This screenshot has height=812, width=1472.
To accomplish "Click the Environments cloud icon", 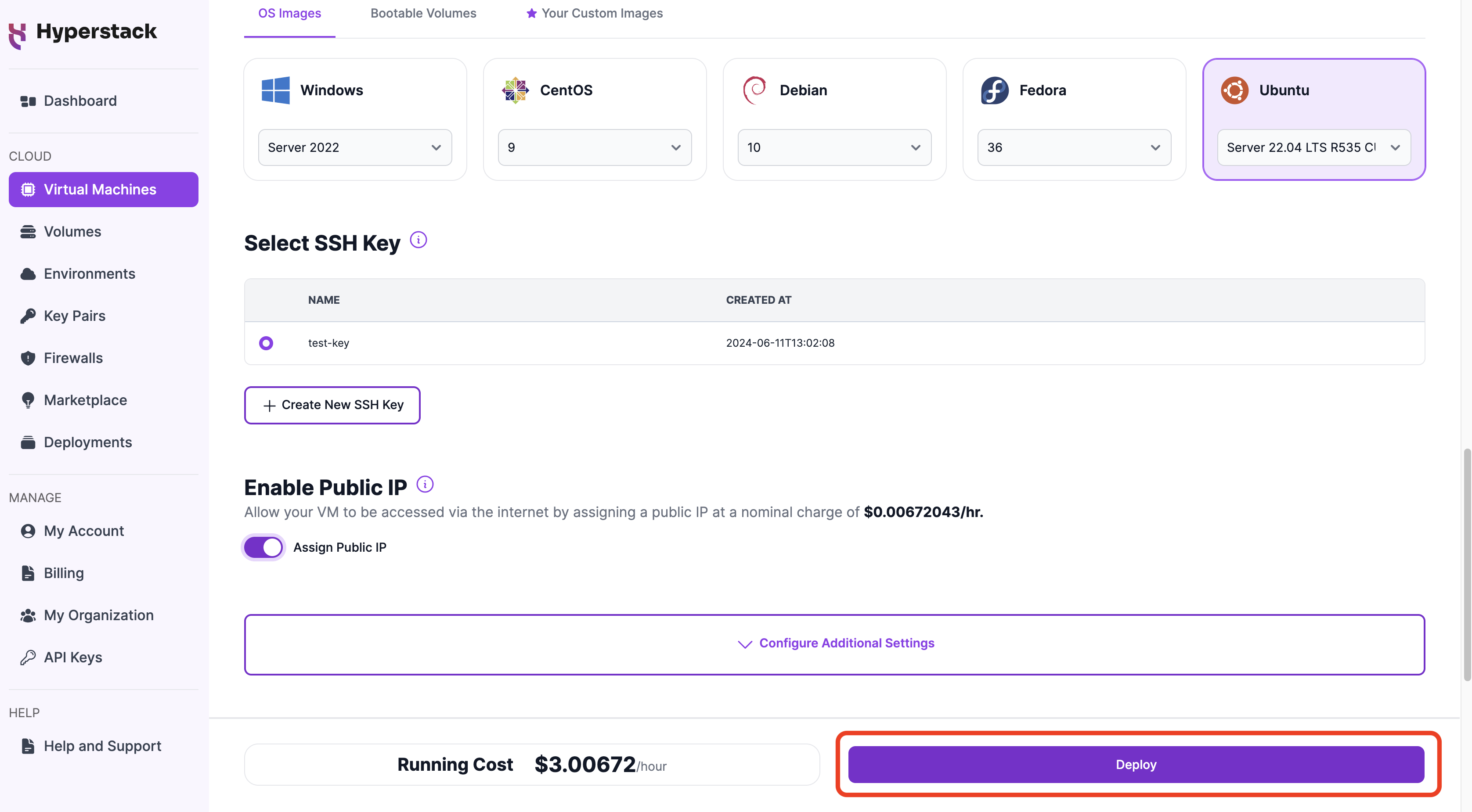I will coord(28,274).
